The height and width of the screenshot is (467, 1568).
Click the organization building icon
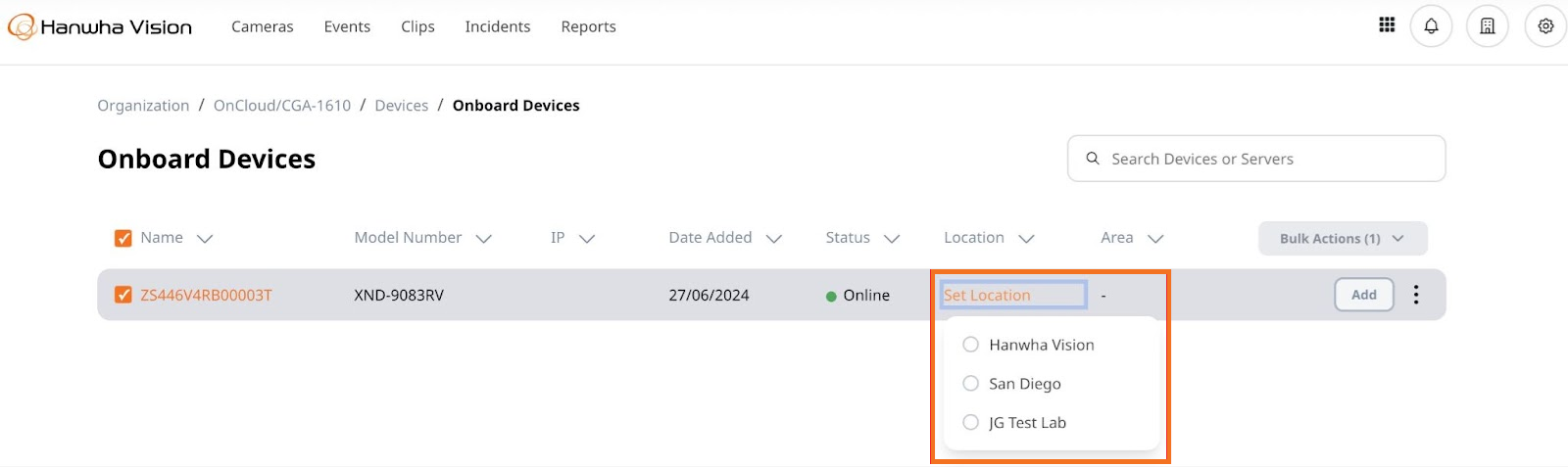point(1487,26)
